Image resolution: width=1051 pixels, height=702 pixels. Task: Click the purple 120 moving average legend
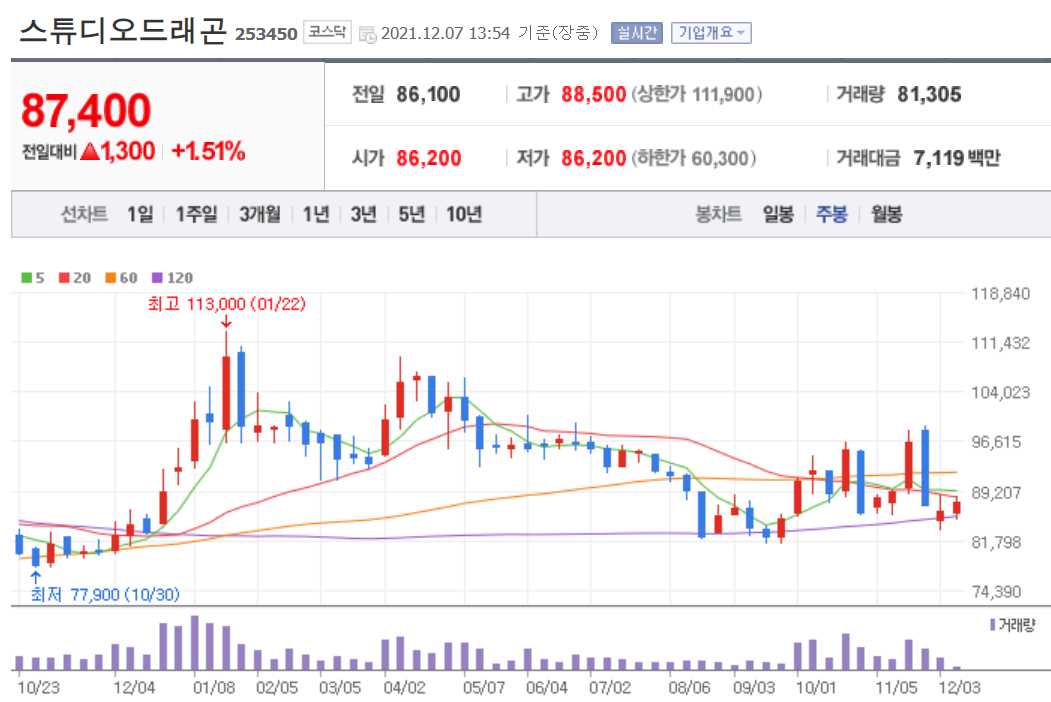172,278
